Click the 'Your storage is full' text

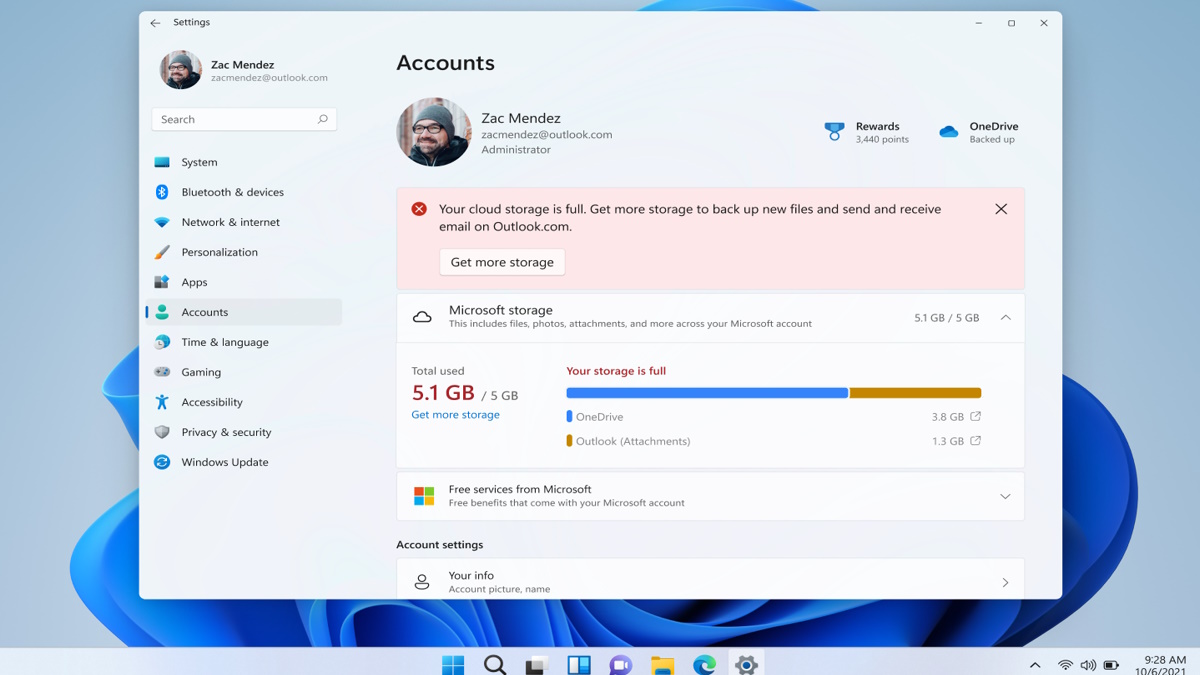(x=616, y=371)
